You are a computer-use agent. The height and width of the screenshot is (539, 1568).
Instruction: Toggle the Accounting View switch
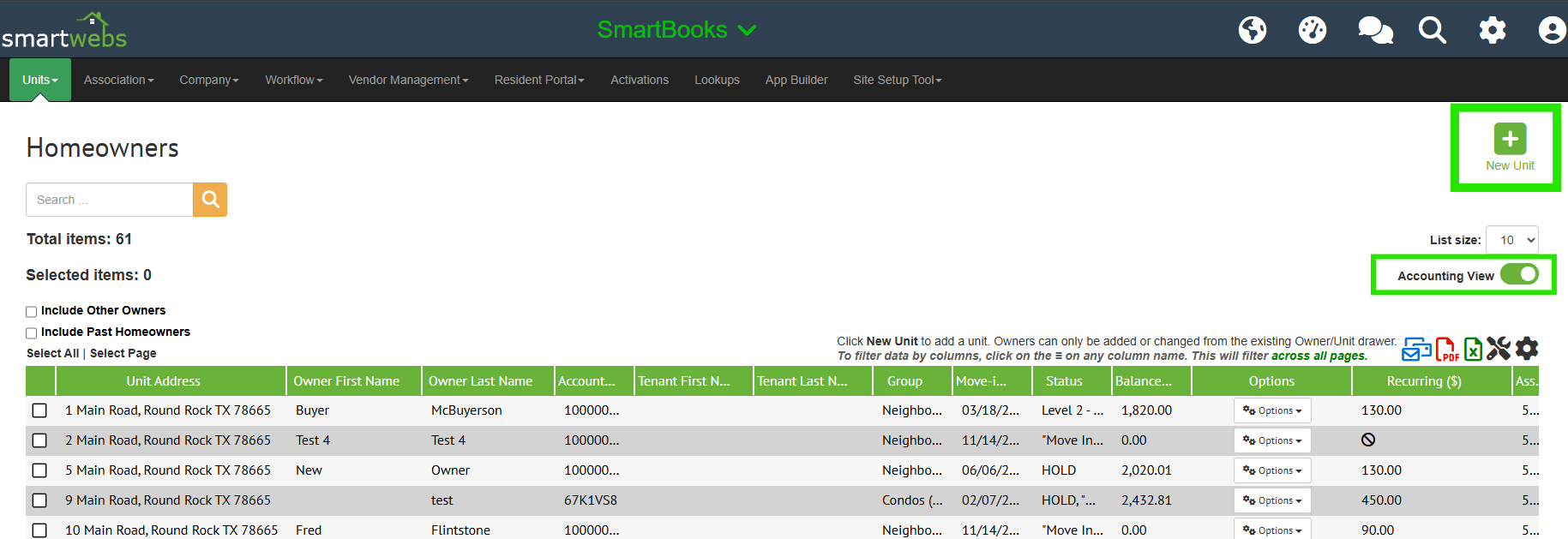pos(1519,274)
